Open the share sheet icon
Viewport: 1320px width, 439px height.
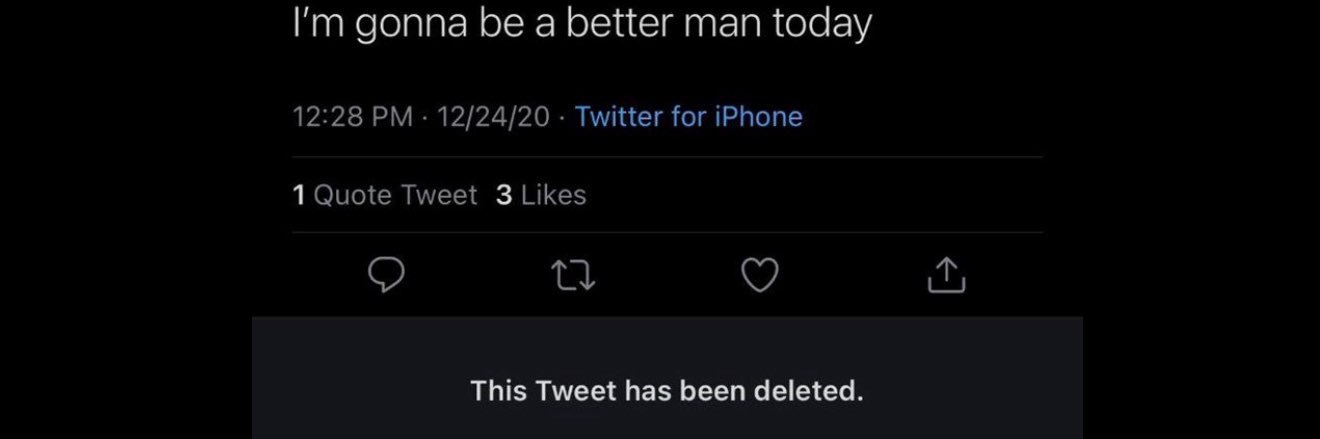pyautogui.click(x=946, y=275)
